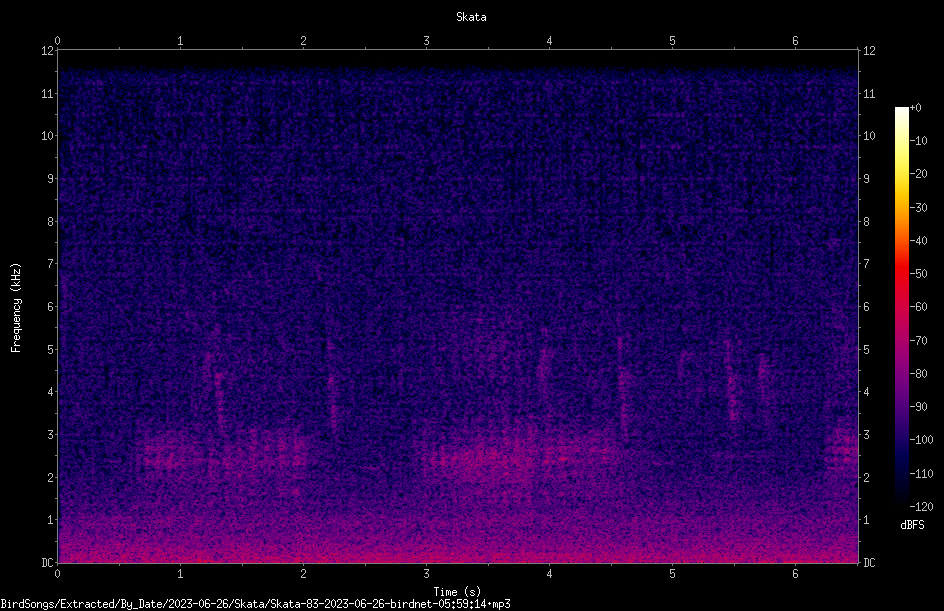The height and width of the screenshot is (611, 944).
Task: Select the '-110' color scale label
Action: pos(921,474)
